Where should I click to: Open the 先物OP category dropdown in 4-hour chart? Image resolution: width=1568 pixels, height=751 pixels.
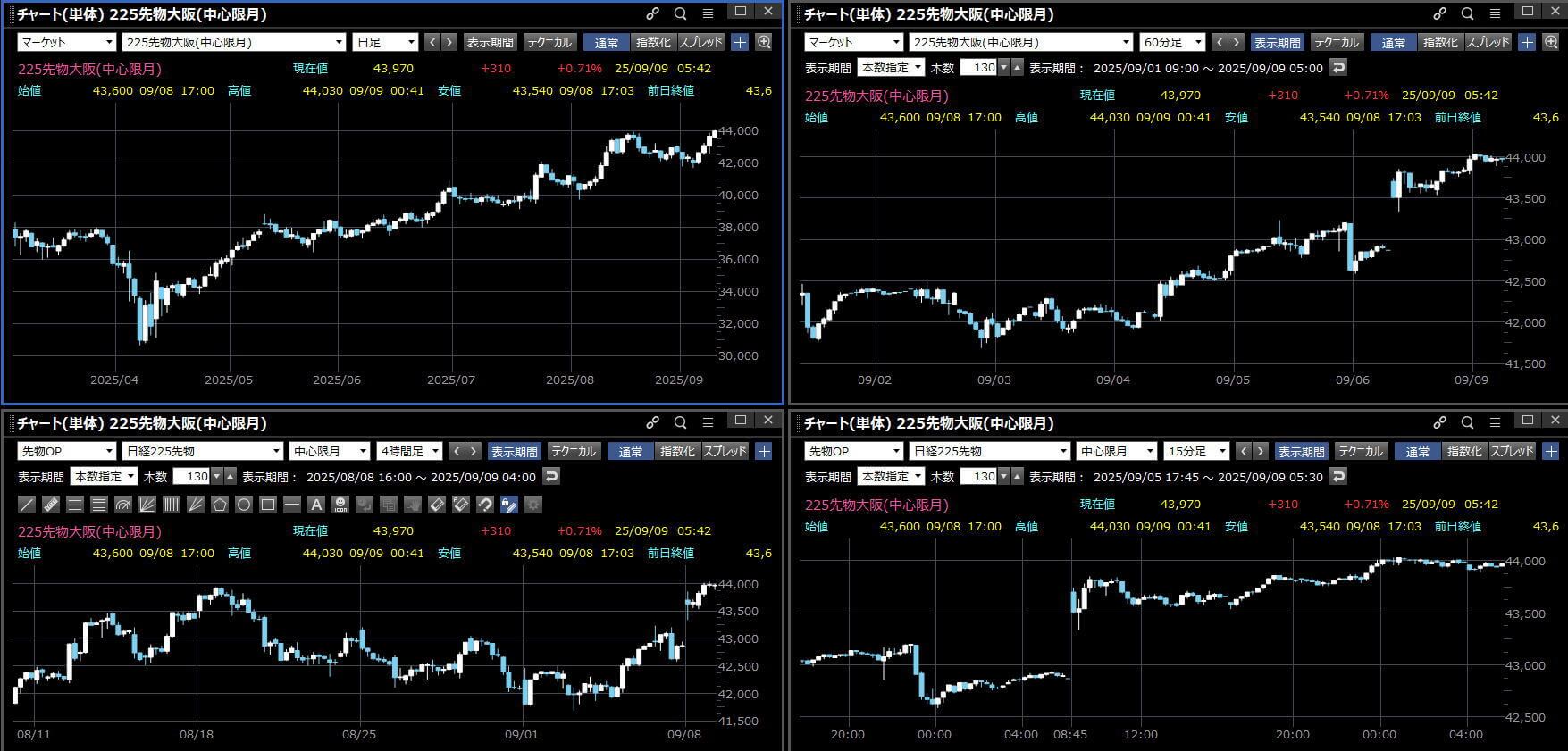[x=67, y=451]
